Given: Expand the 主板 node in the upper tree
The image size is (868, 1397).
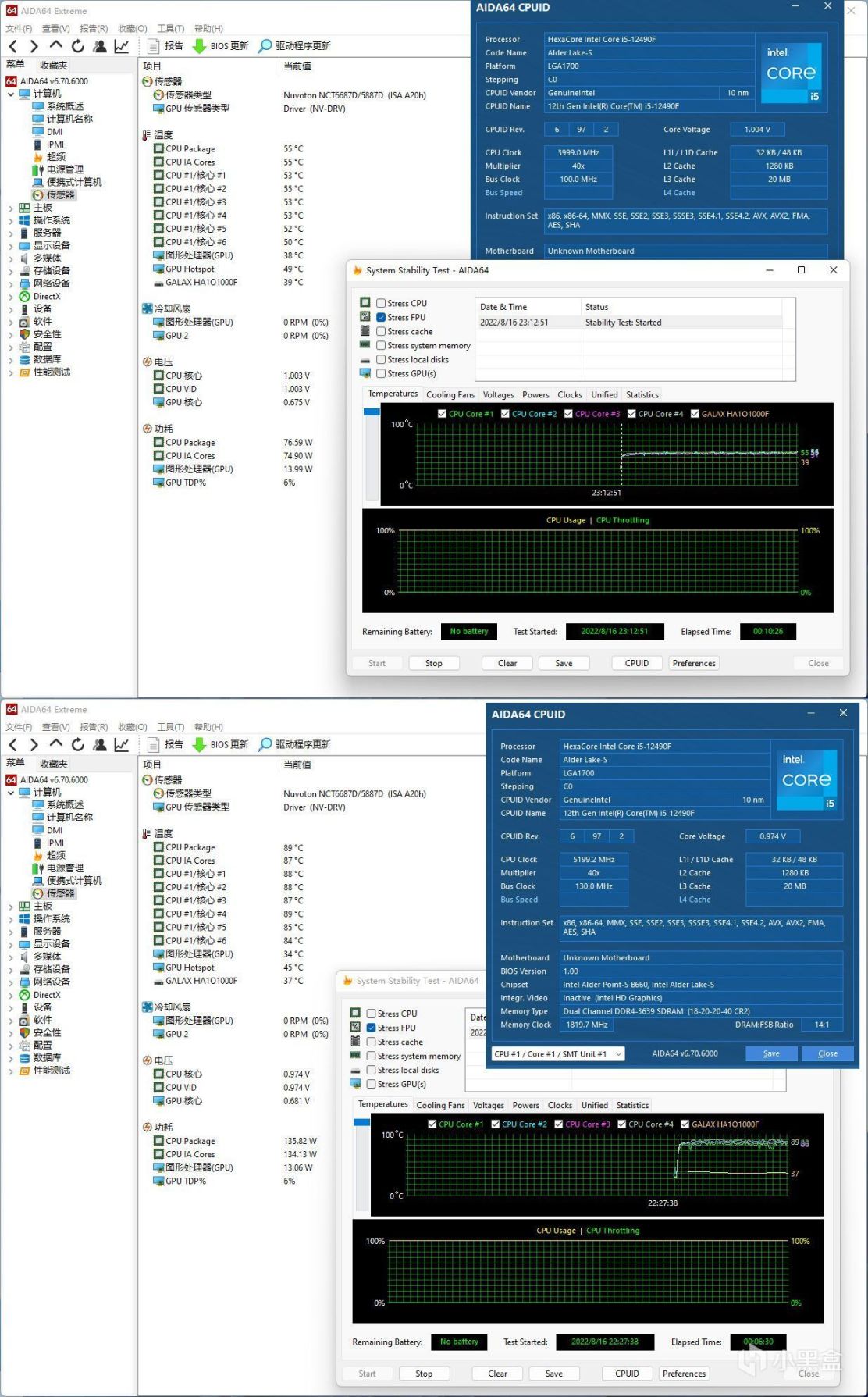Looking at the screenshot, I should (11, 208).
